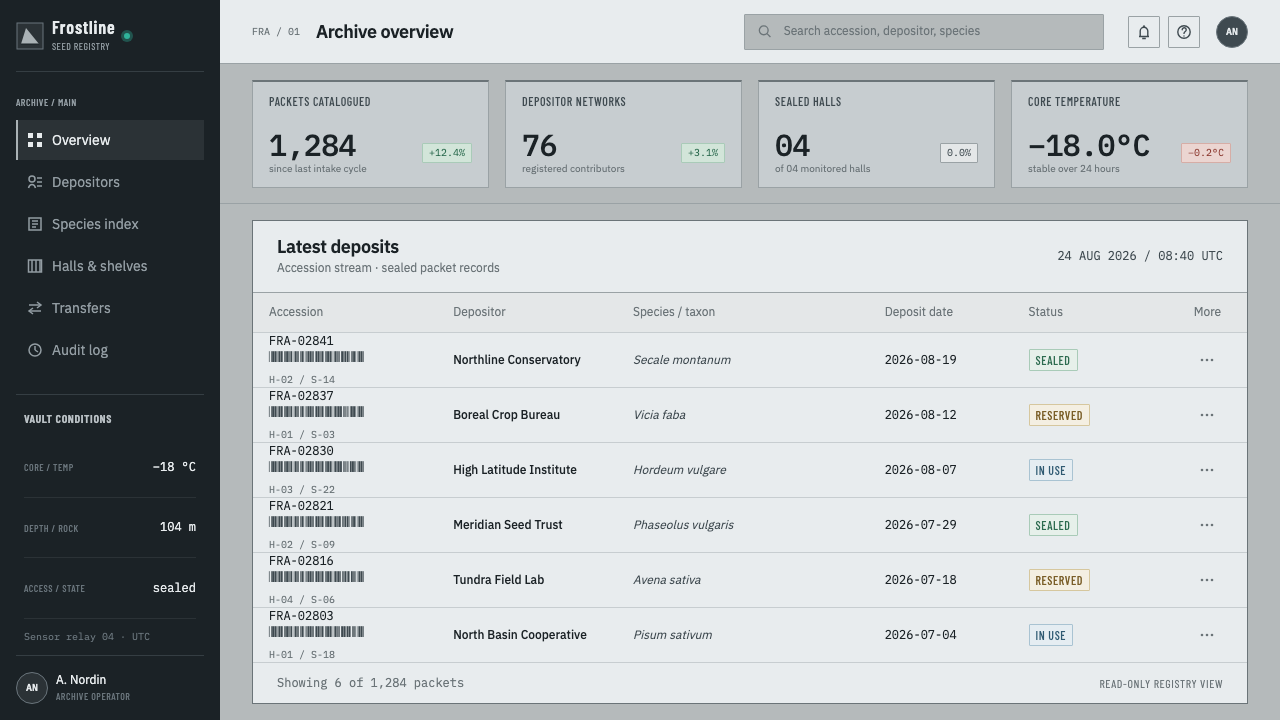Click the Halls & shelves icon
1280x720 pixels.
click(x=35, y=266)
